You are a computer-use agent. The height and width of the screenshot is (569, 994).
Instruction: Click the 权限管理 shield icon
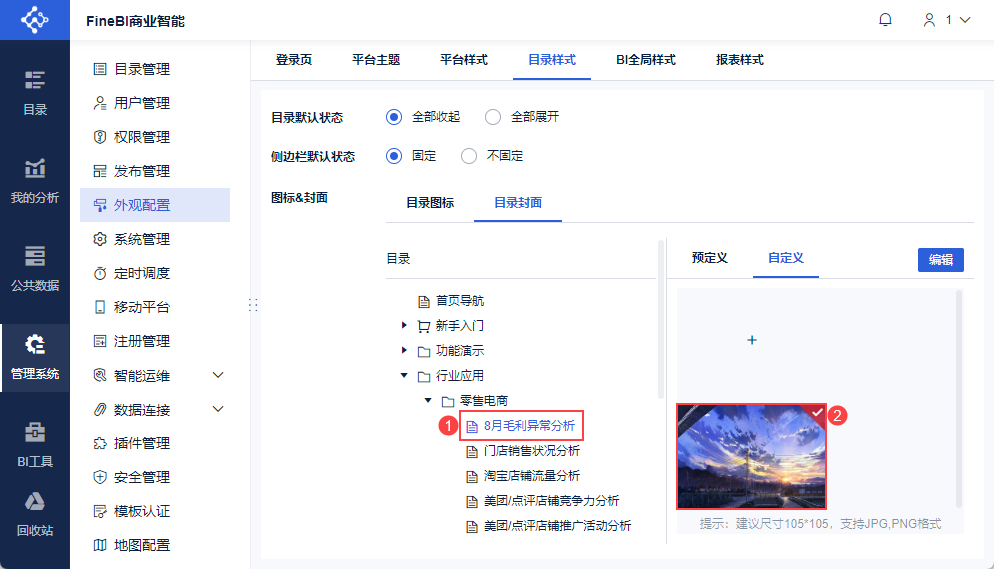(100, 137)
